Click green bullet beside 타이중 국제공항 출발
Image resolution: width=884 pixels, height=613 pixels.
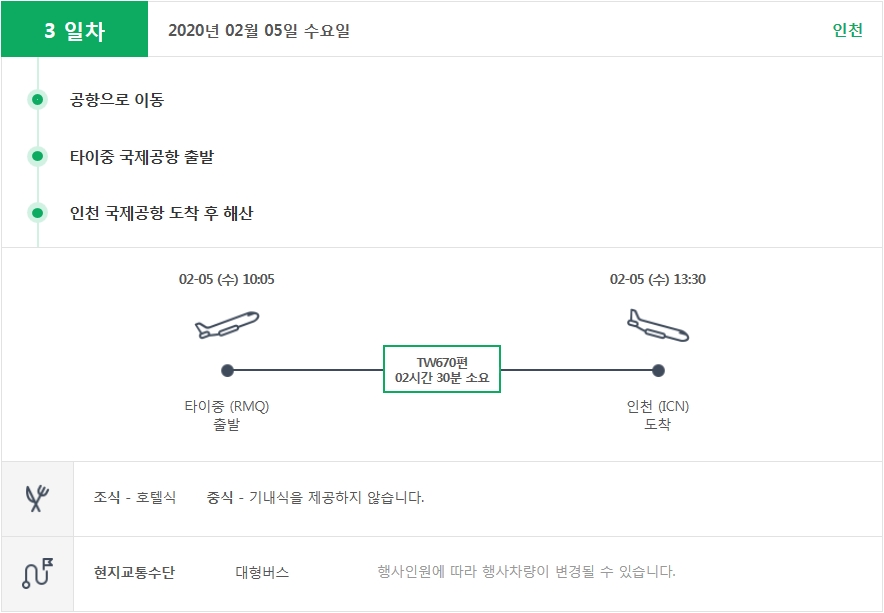(38, 157)
